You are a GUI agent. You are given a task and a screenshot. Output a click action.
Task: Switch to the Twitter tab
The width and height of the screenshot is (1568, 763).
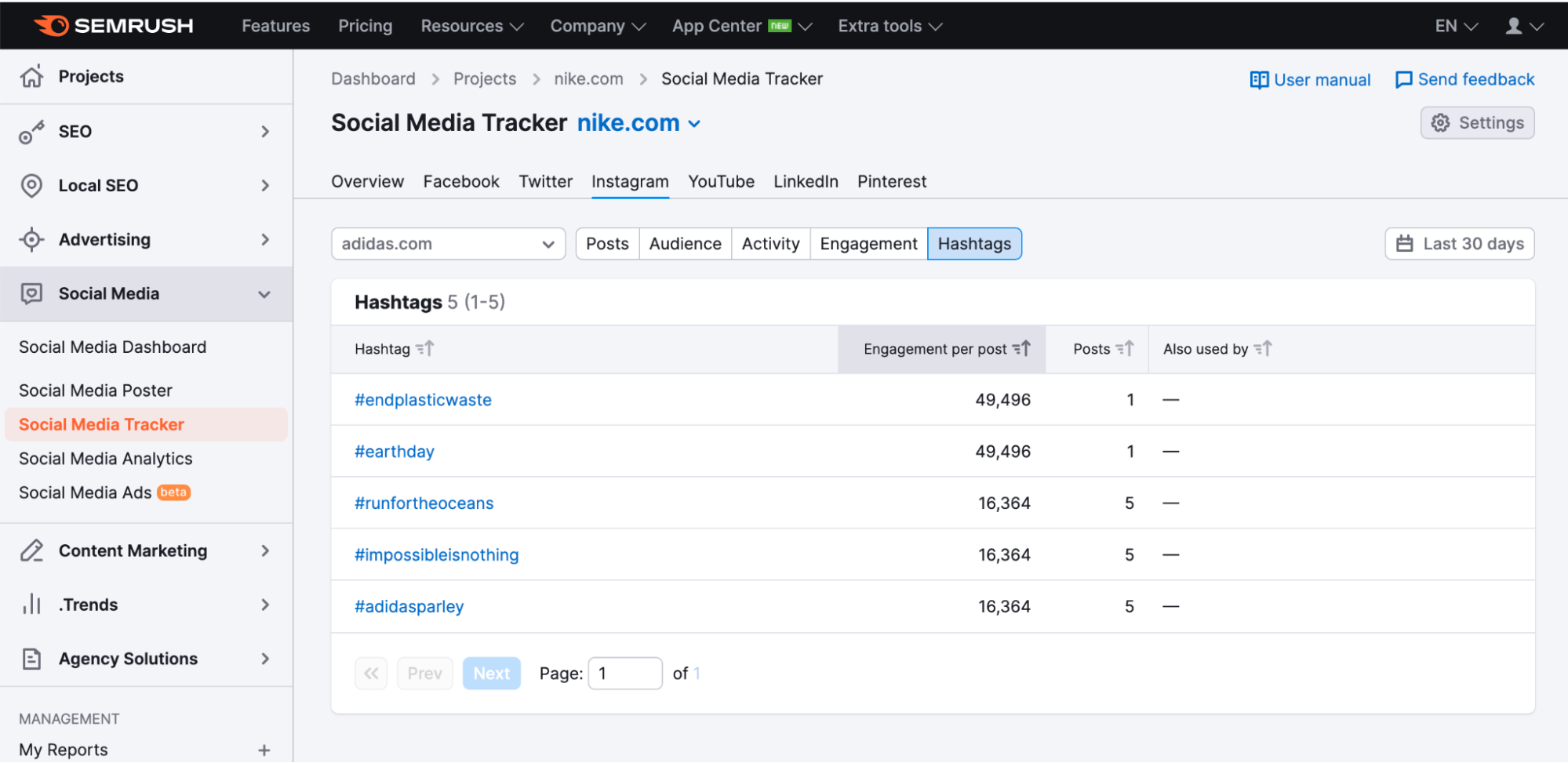coord(545,182)
